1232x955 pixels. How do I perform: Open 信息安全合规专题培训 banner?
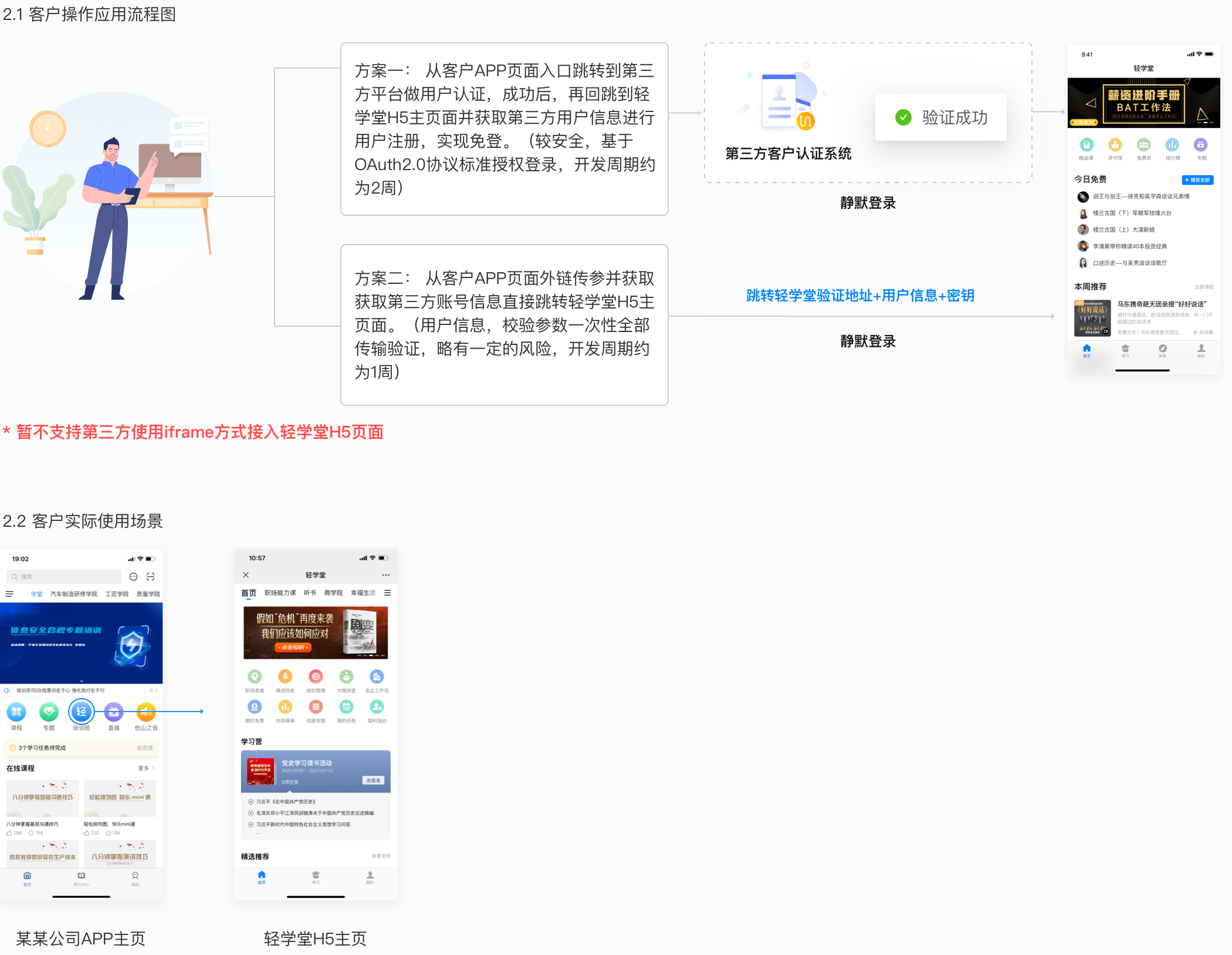click(x=81, y=643)
